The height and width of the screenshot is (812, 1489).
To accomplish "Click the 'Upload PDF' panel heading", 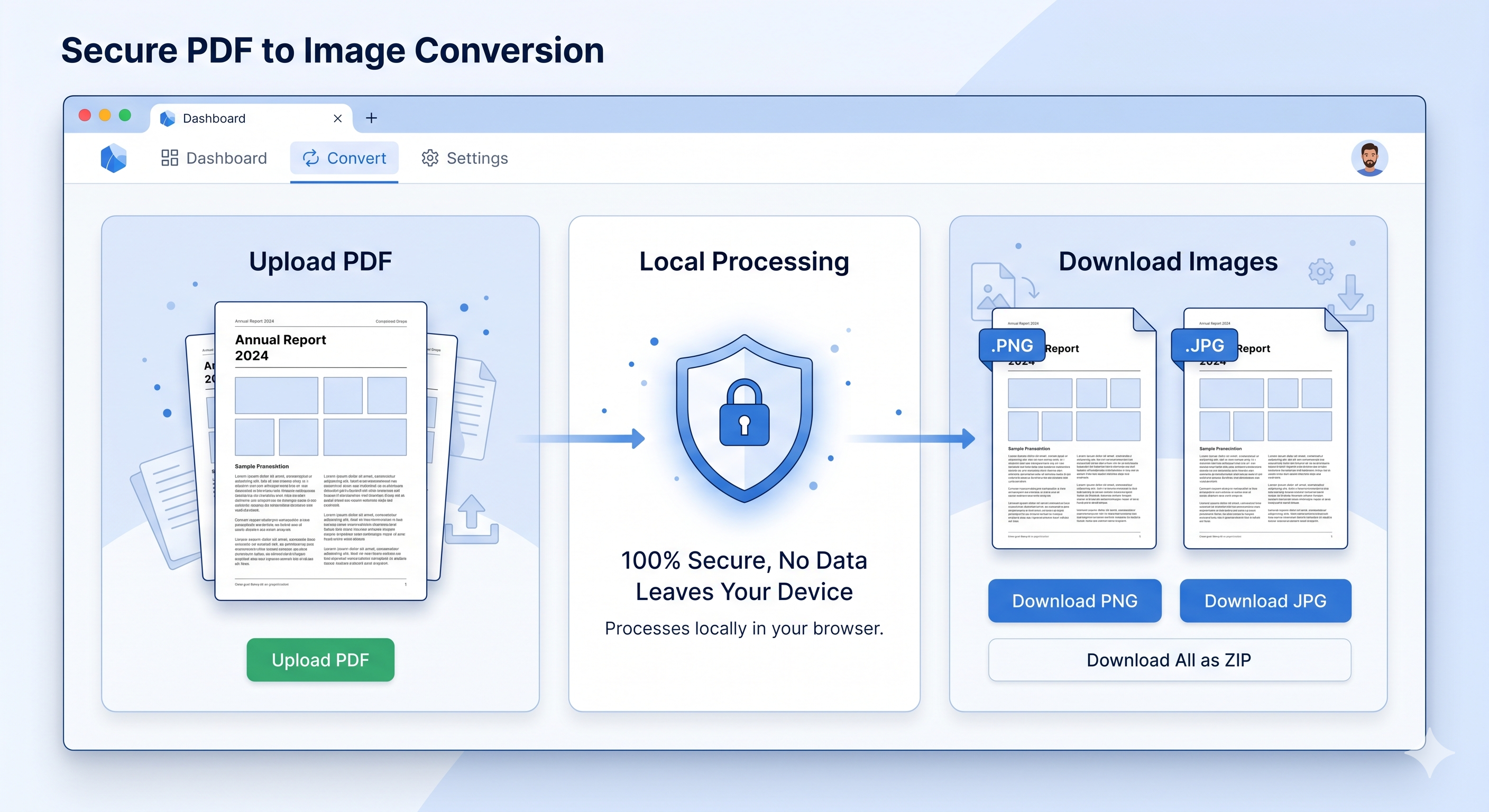I will (320, 261).
